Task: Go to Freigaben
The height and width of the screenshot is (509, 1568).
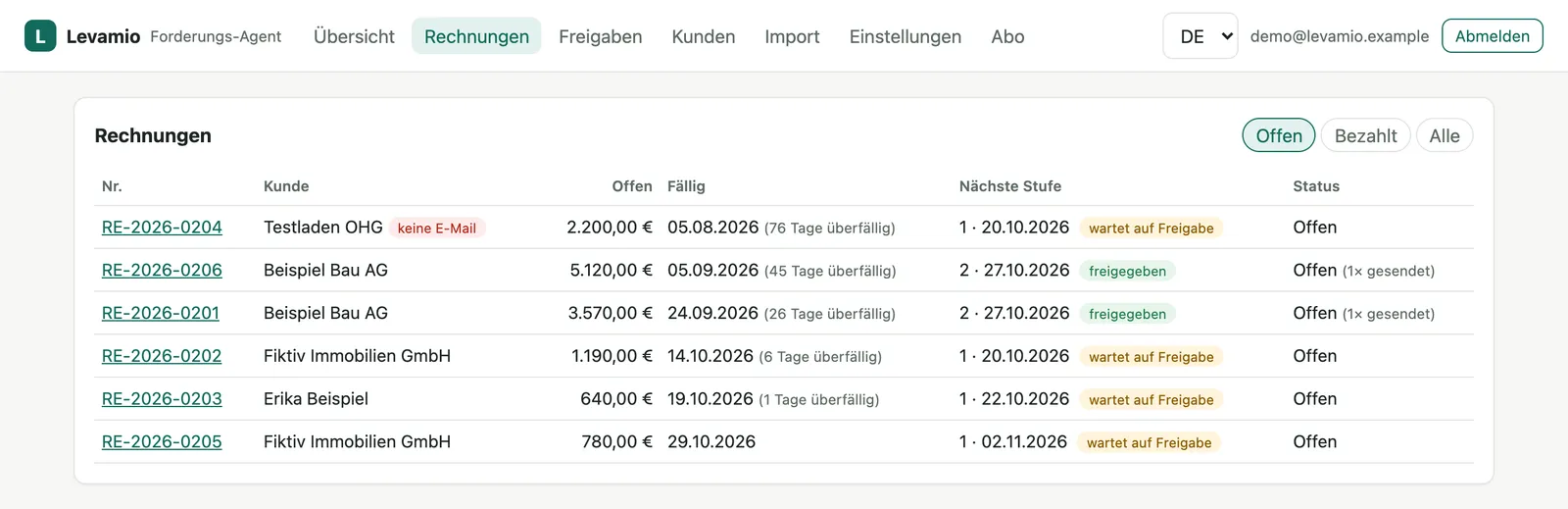Action: click(601, 36)
